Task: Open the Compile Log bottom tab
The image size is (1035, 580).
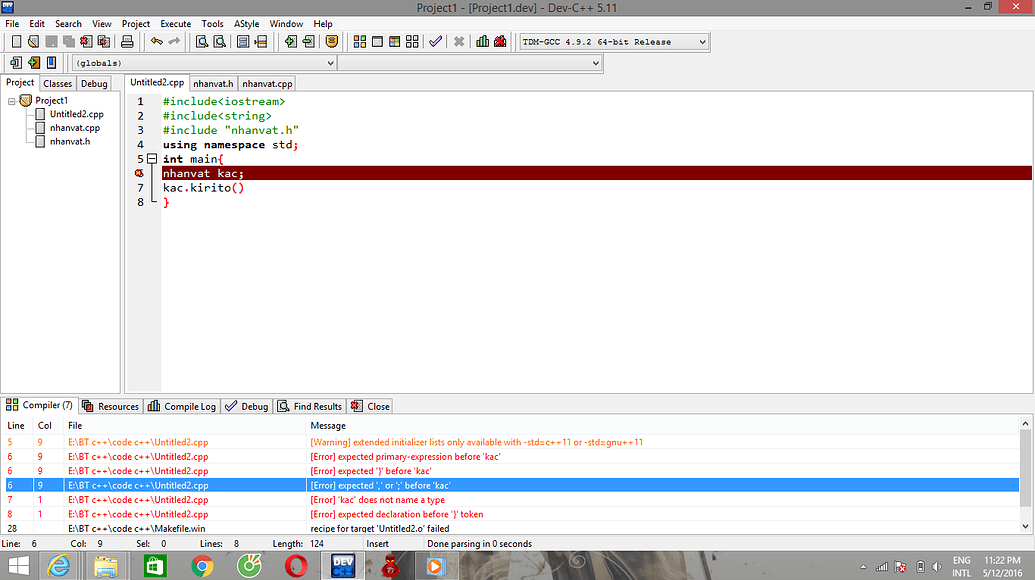Action: (x=182, y=406)
